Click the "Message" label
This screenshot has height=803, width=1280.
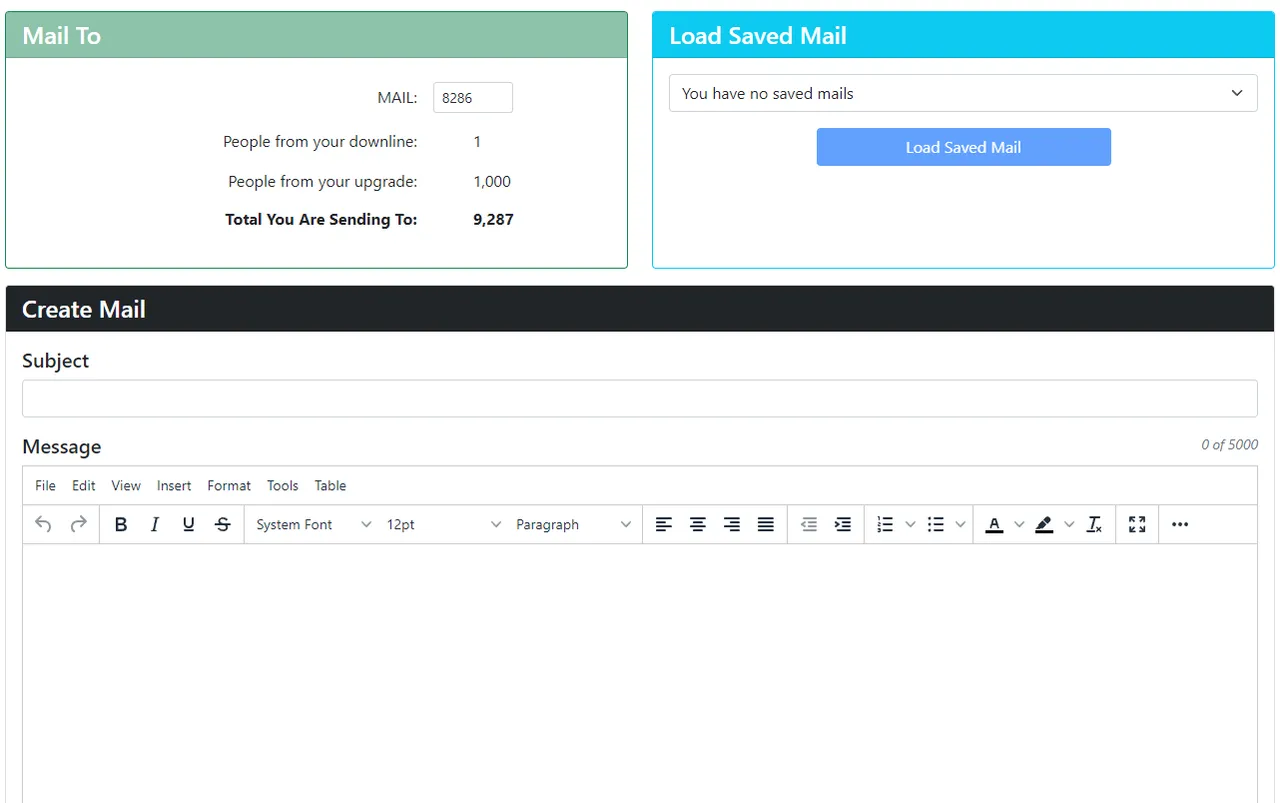[x=62, y=446]
